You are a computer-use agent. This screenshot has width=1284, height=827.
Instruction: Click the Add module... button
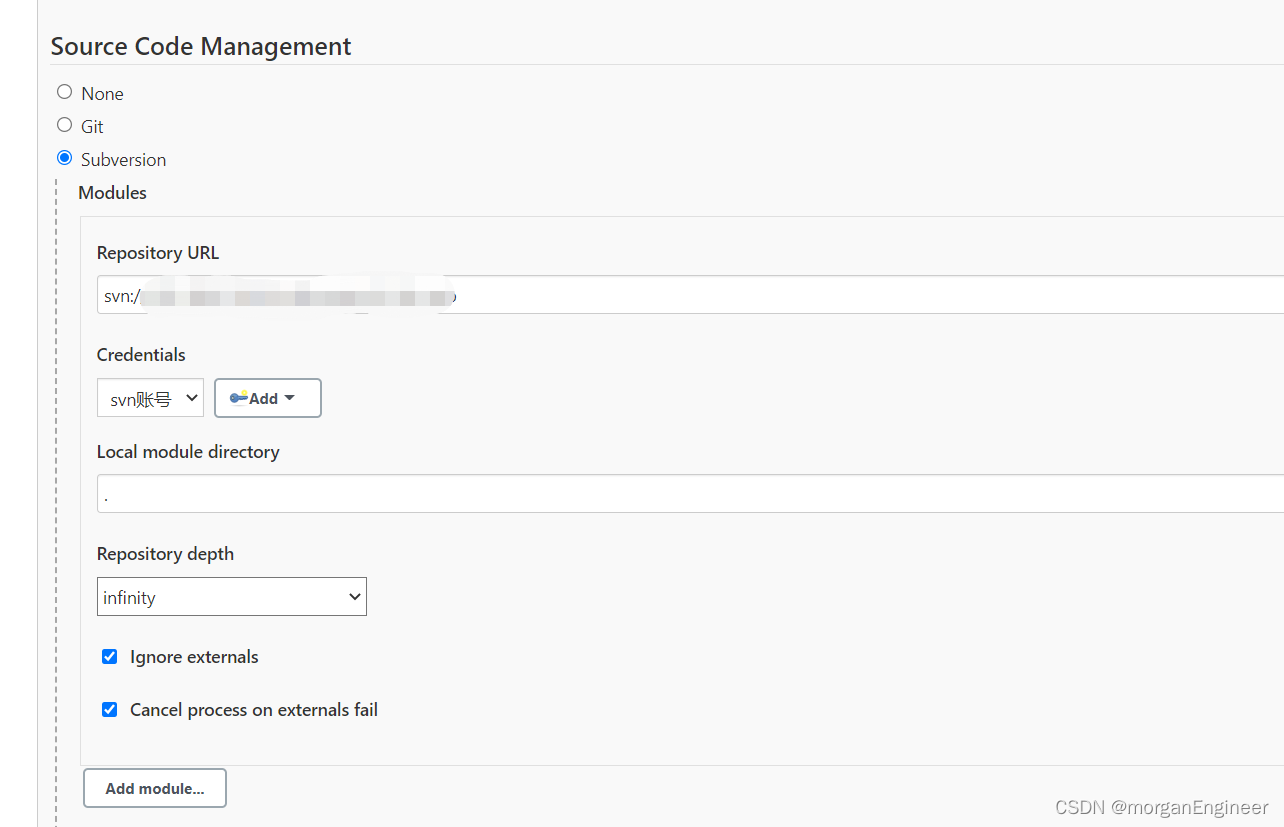tap(155, 788)
